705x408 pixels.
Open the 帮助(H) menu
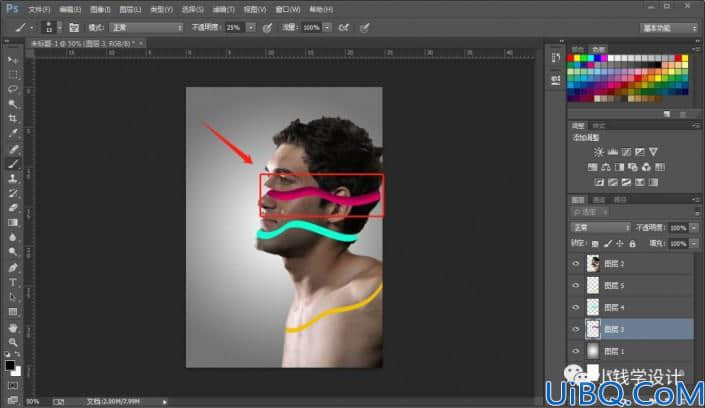tap(321, 9)
